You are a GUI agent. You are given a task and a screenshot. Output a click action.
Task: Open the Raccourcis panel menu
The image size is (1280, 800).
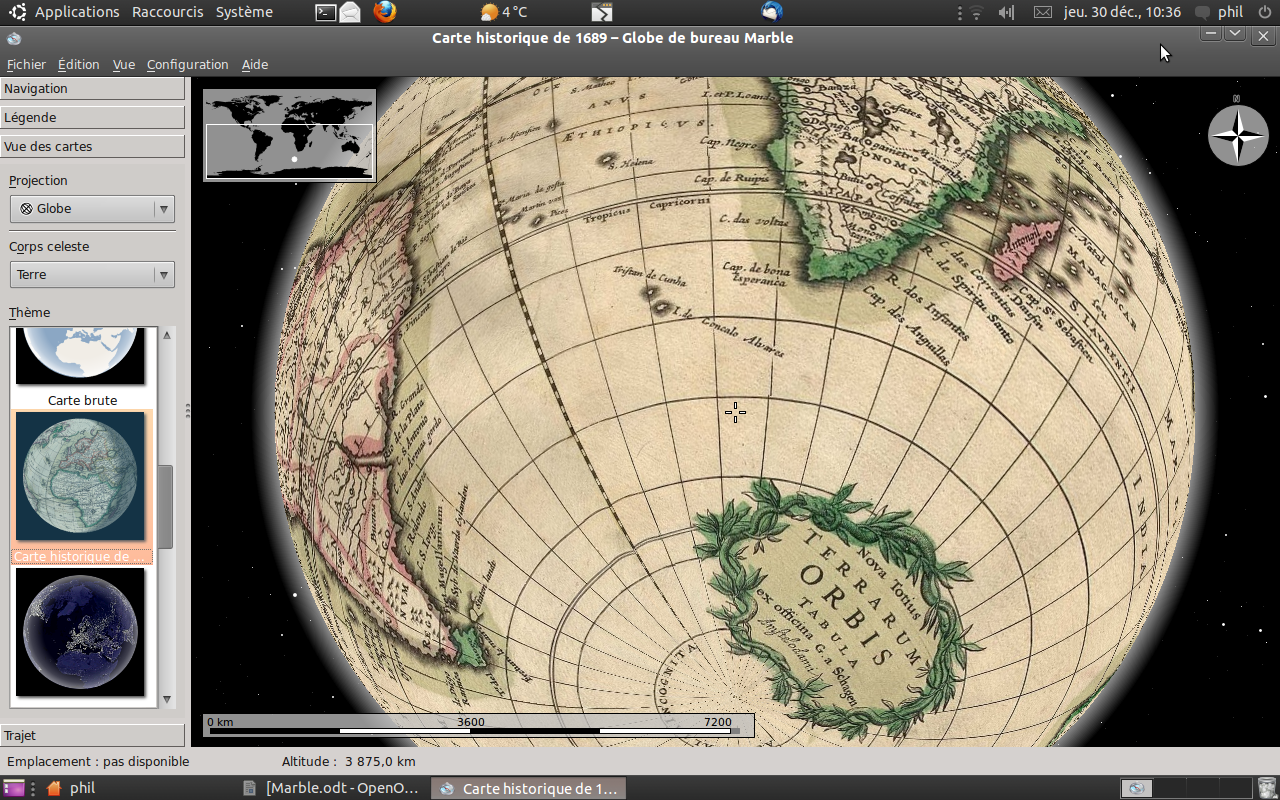point(167,12)
